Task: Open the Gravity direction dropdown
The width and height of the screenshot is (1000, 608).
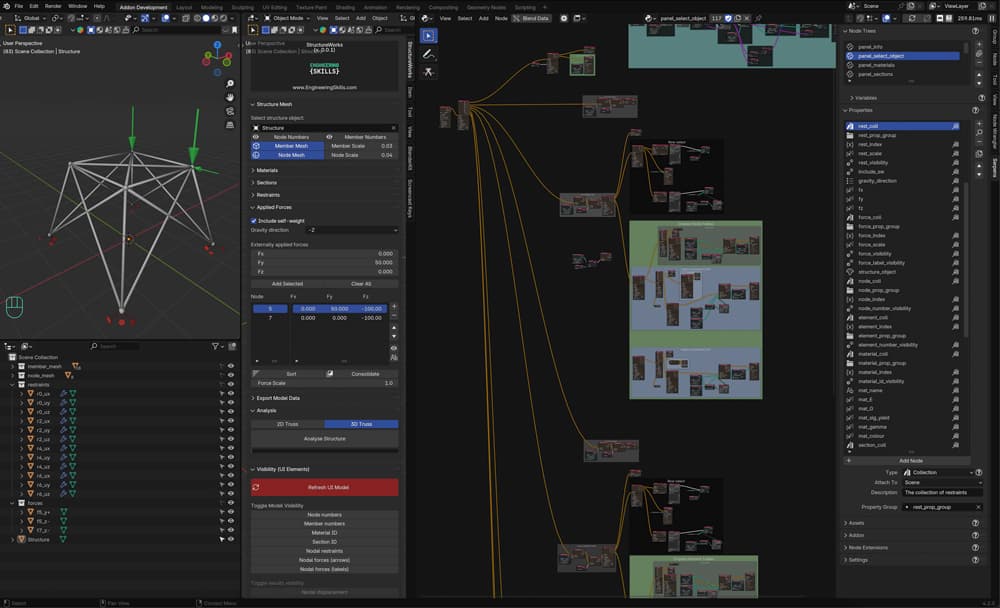Action: 350,230
